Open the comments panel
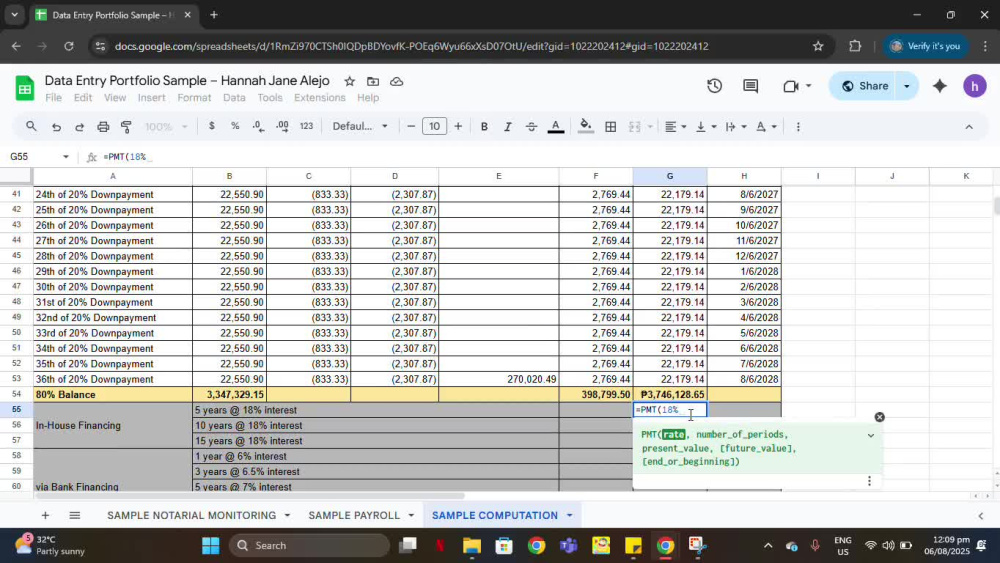The width and height of the screenshot is (1000, 563). pyautogui.click(x=751, y=86)
